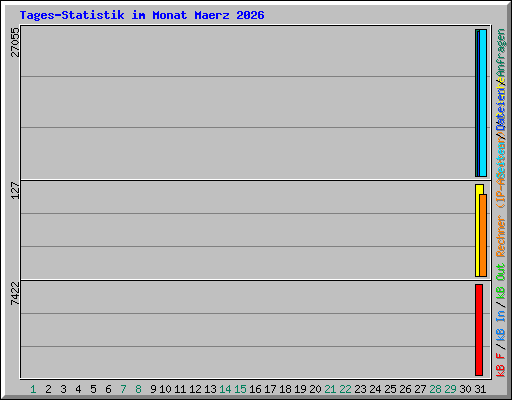The image size is (512, 400).
Task: Click the green kB Out legend text
Action: point(501,282)
